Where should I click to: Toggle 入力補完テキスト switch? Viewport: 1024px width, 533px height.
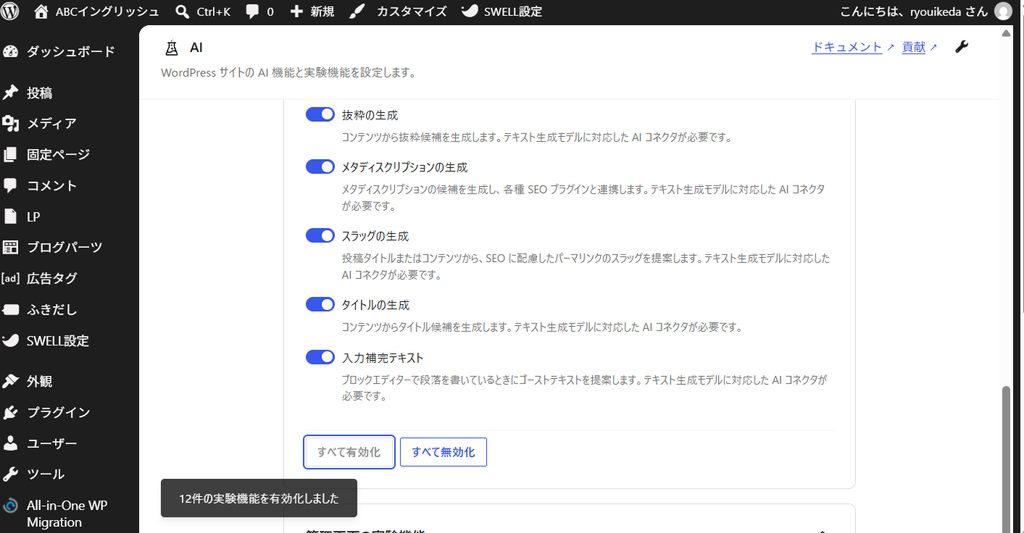[320, 357]
